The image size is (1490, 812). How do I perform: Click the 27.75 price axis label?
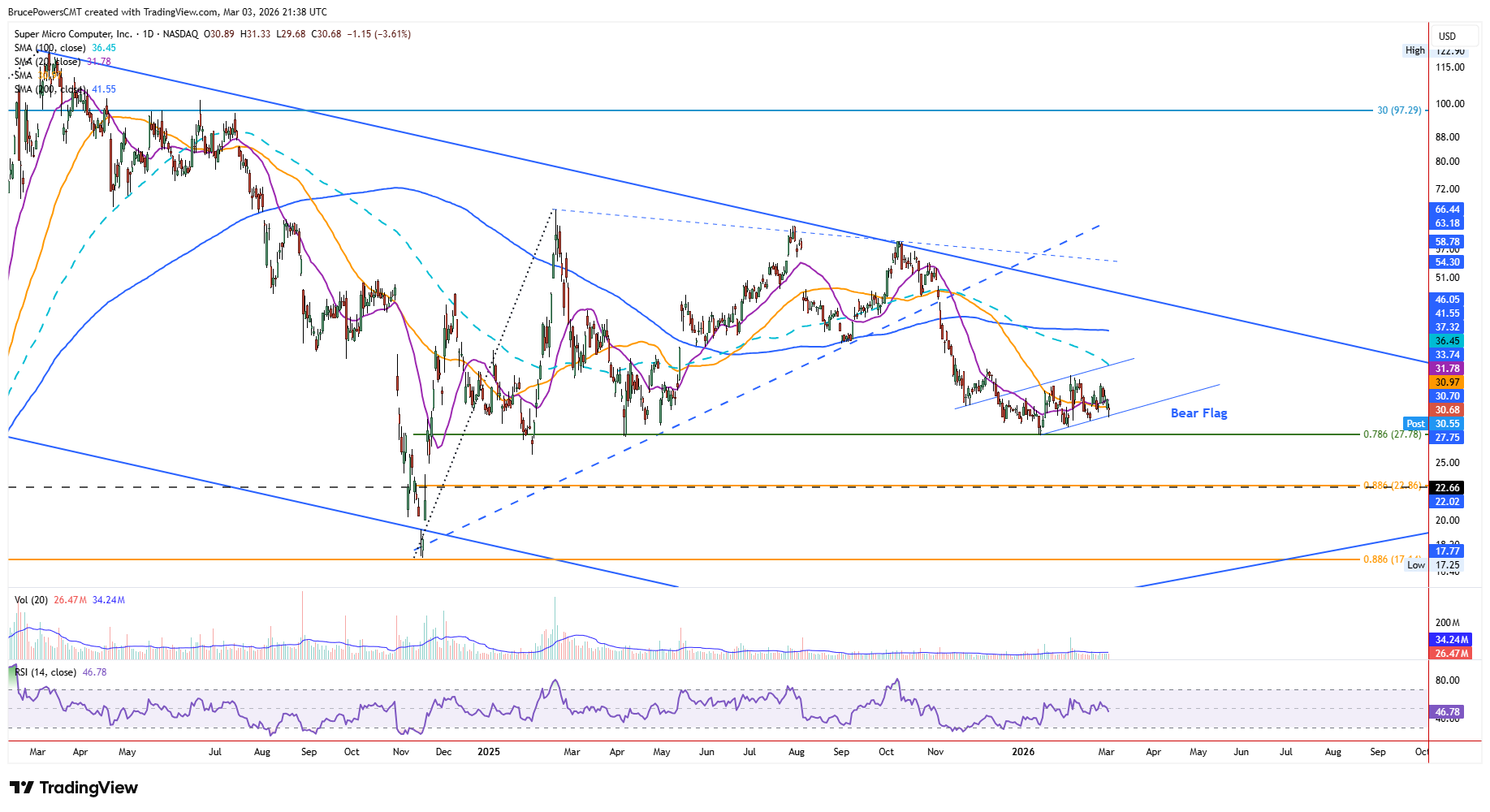[x=1447, y=438]
